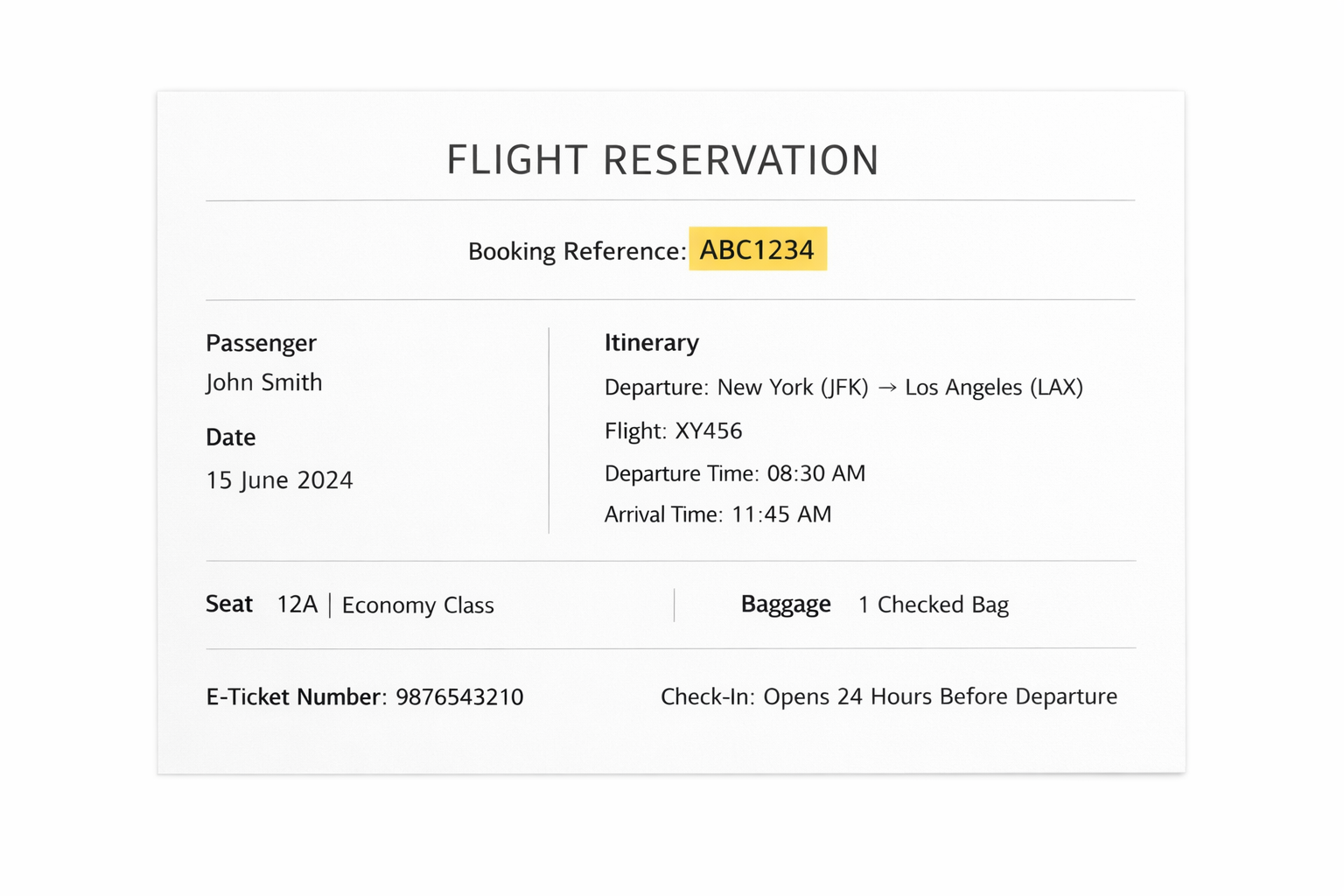
Task: Click the bold Seat label
Action: 229,604
